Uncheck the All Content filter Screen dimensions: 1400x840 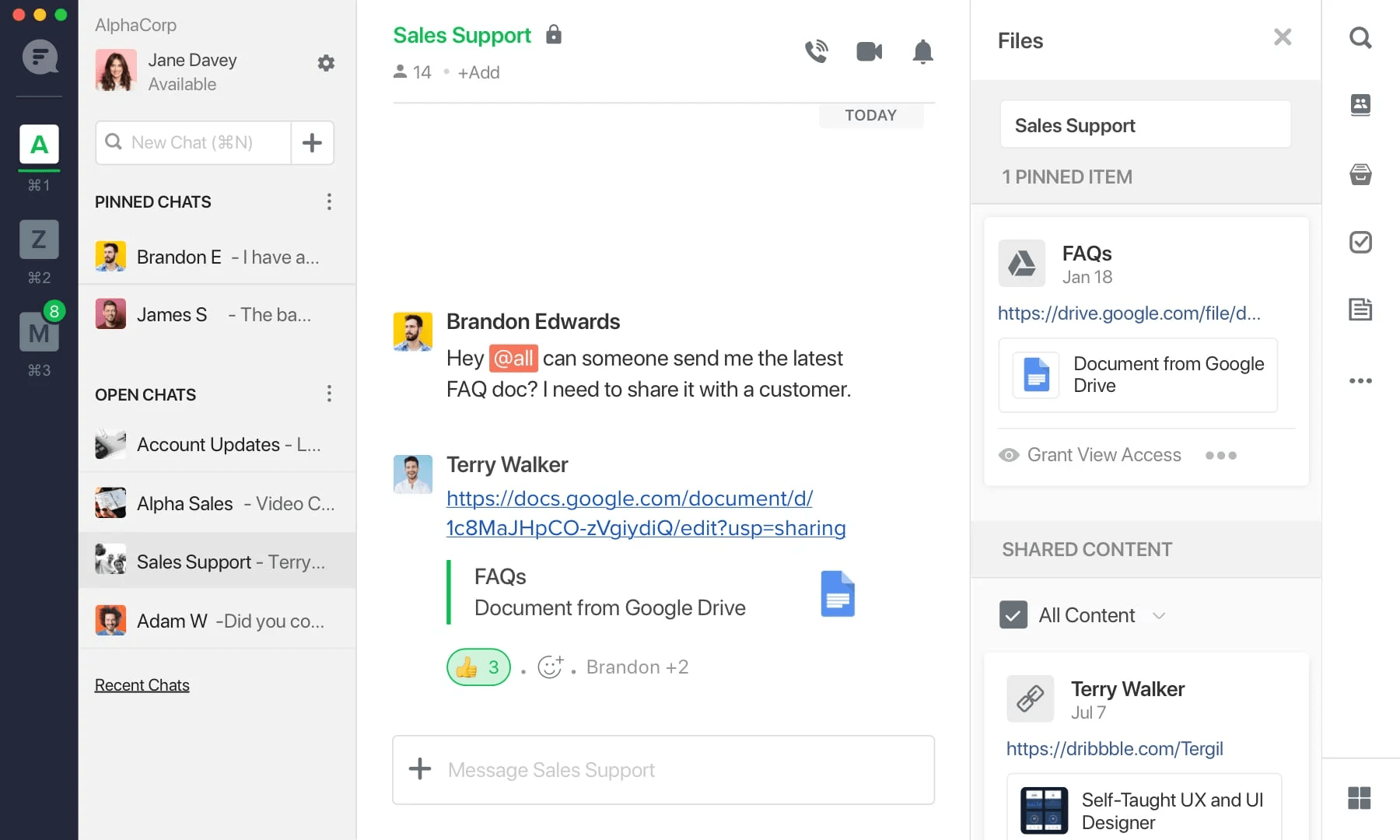pyautogui.click(x=1013, y=615)
